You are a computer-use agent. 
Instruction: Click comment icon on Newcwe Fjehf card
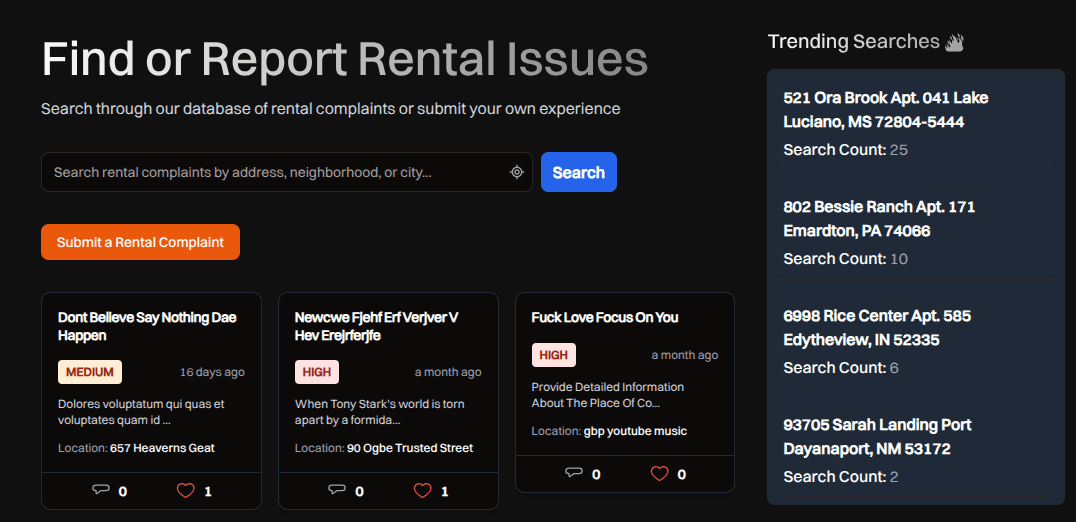[x=337, y=490]
